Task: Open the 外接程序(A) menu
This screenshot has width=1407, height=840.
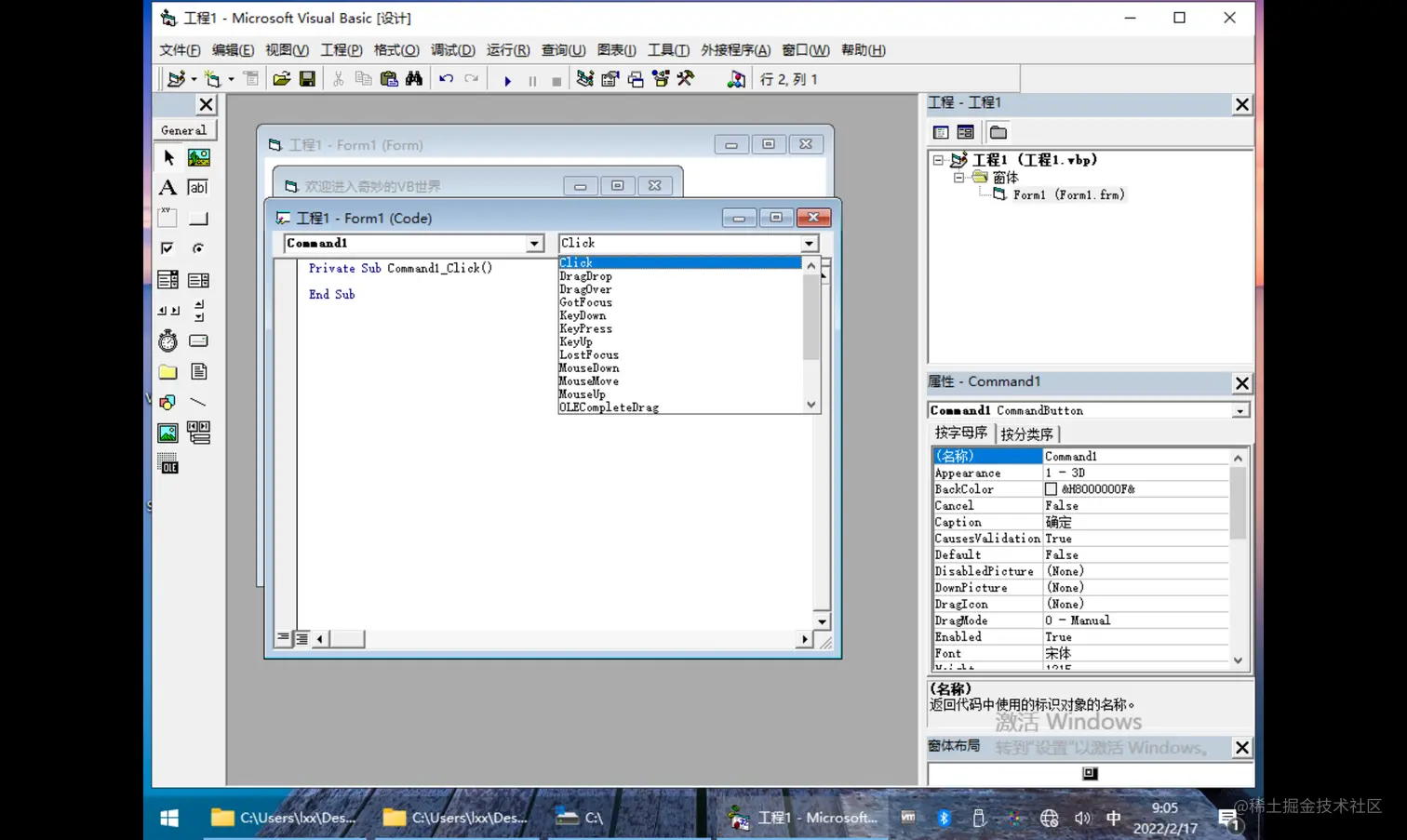Action: [x=735, y=50]
